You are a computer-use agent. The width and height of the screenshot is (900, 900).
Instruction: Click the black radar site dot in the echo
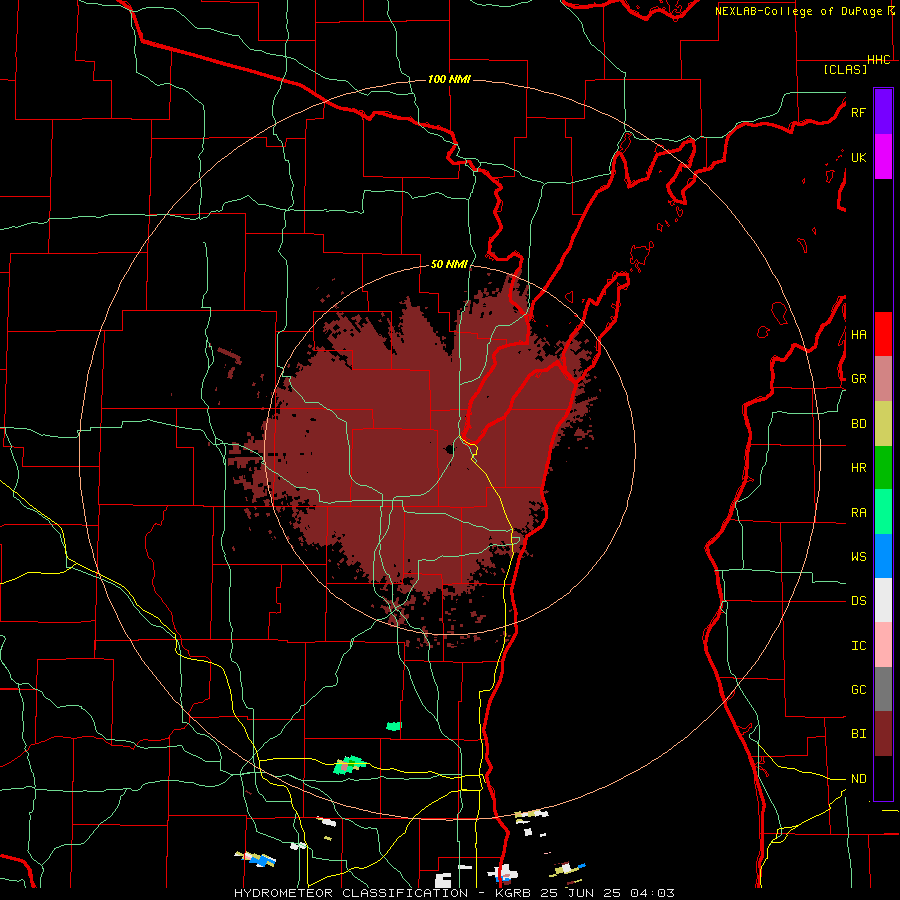(x=448, y=449)
